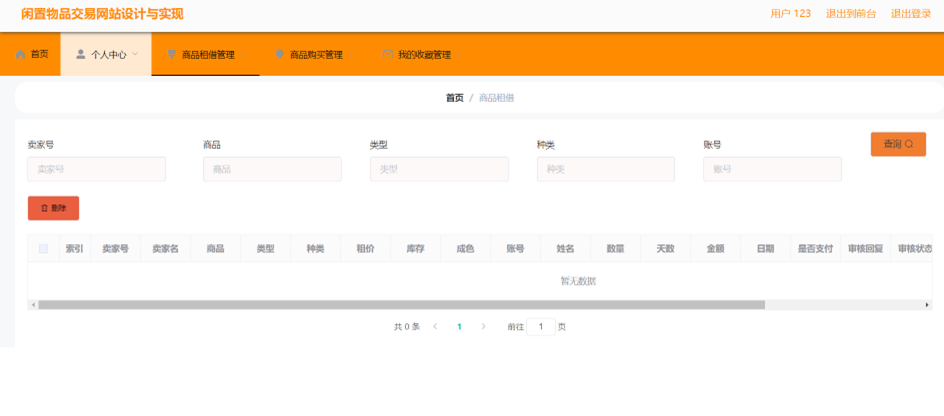Click the person icon beside 个人中心

point(81,54)
